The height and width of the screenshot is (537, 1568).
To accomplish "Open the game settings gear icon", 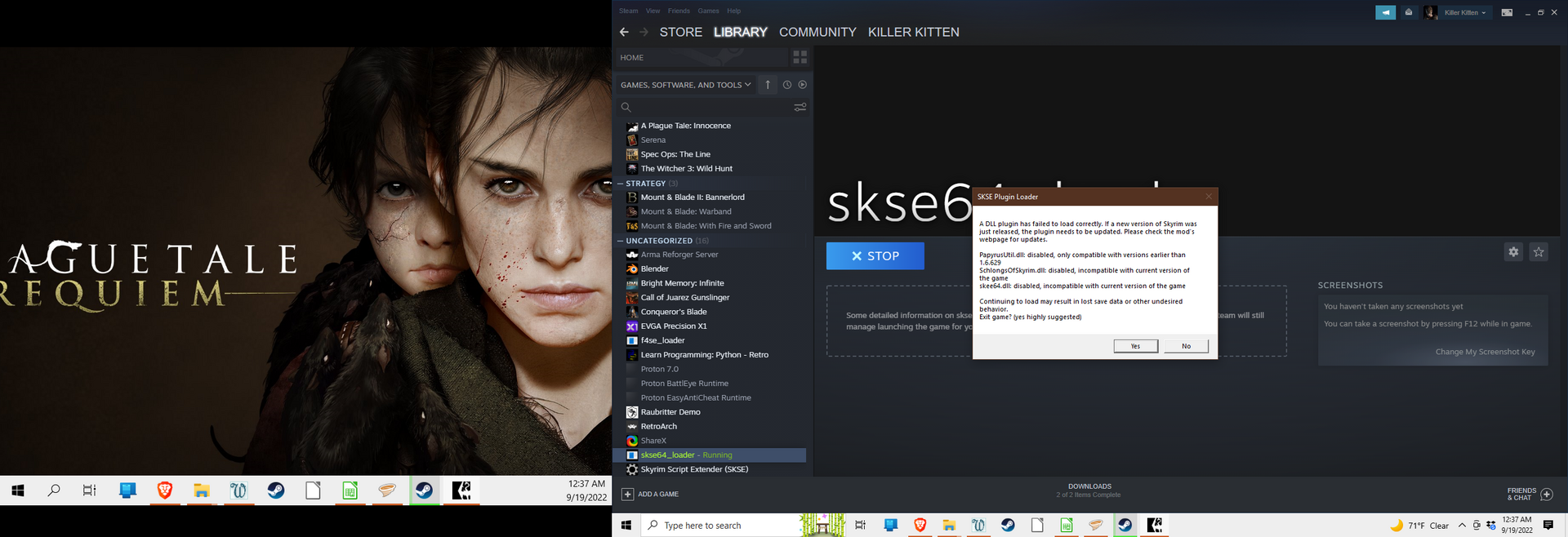I will tap(1513, 252).
